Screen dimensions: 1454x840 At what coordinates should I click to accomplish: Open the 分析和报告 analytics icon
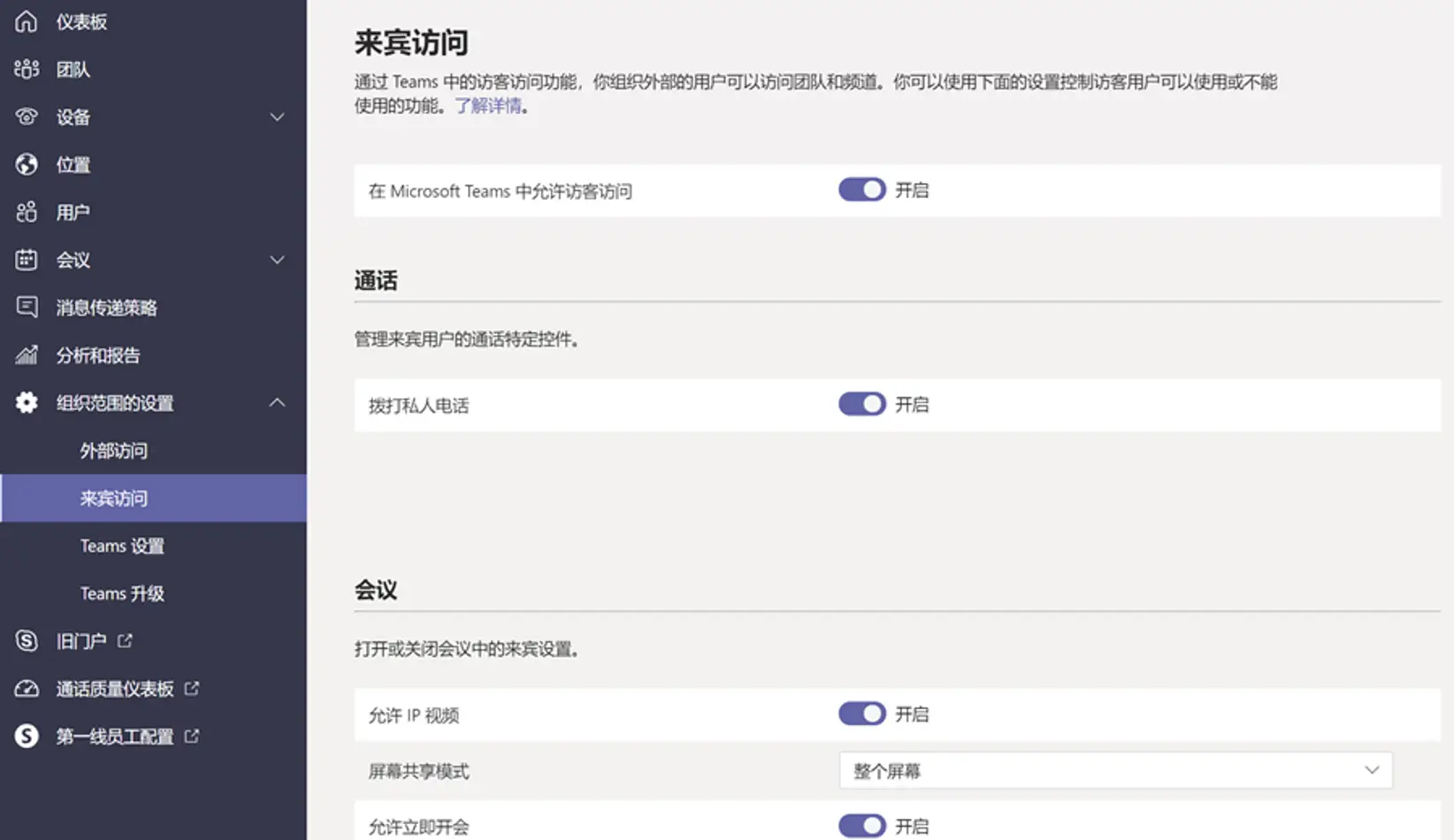[26, 355]
